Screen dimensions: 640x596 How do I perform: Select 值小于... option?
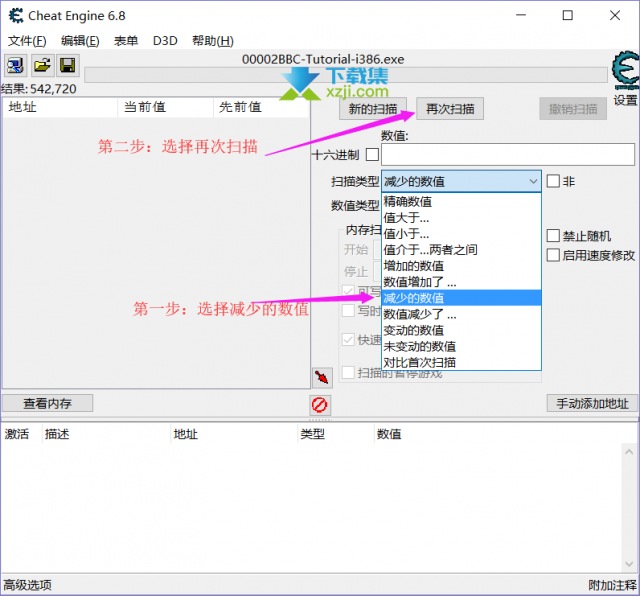pyautogui.click(x=461, y=234)
